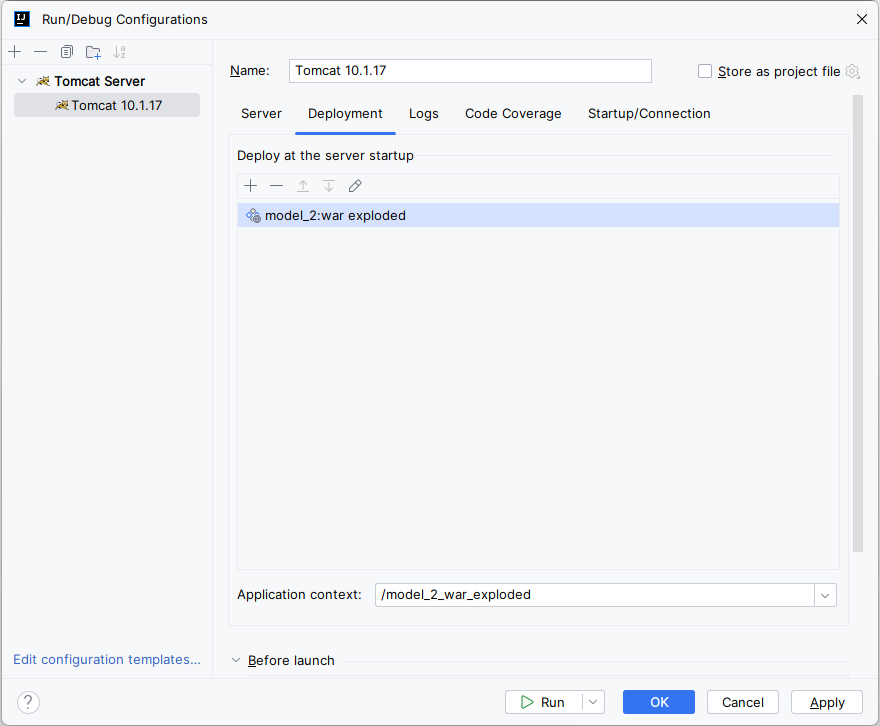
Task: Sort configurations alphabetically
Action: (119, 52)
